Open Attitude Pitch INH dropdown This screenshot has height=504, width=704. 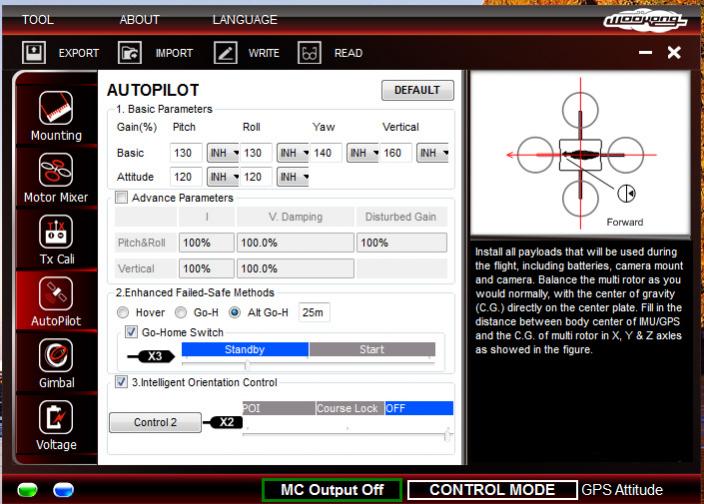coord(223,177)
